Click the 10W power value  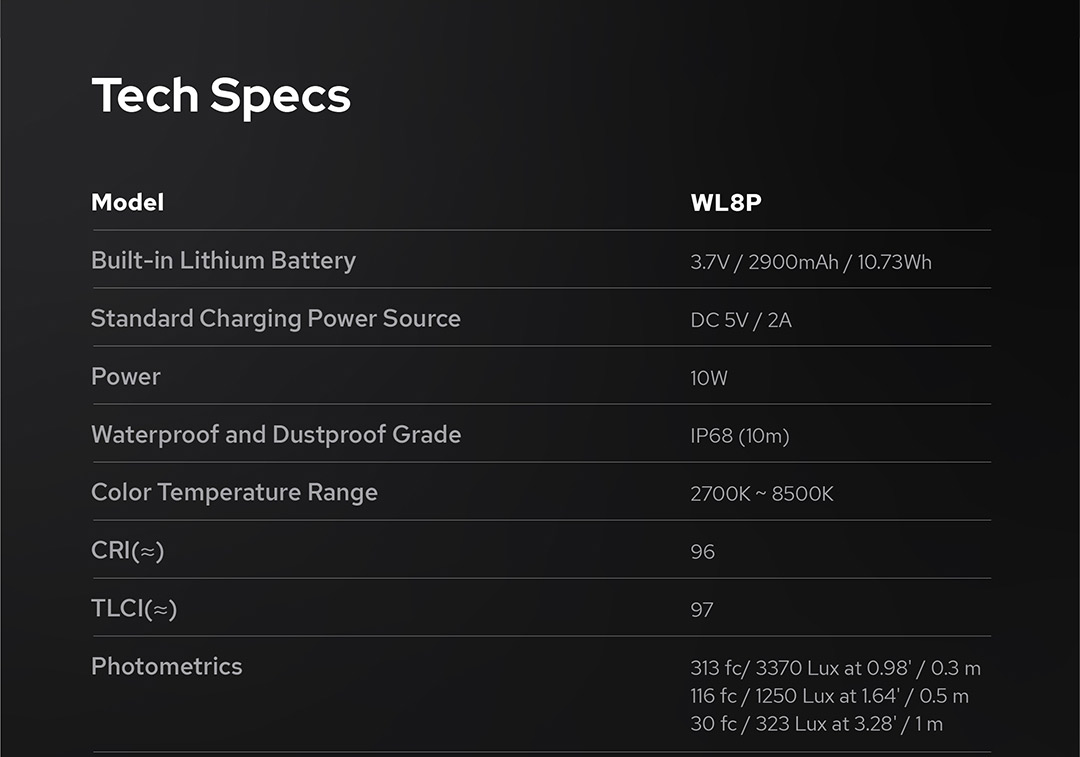click(708, 378)
